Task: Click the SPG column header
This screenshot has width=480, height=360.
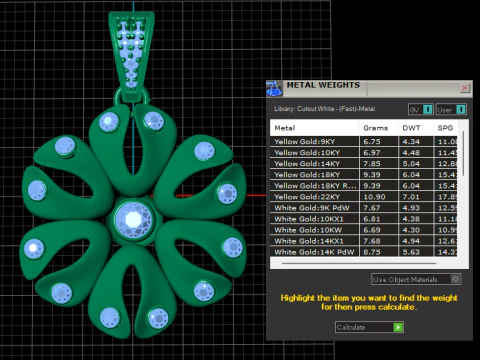Action: click(445, 128)
